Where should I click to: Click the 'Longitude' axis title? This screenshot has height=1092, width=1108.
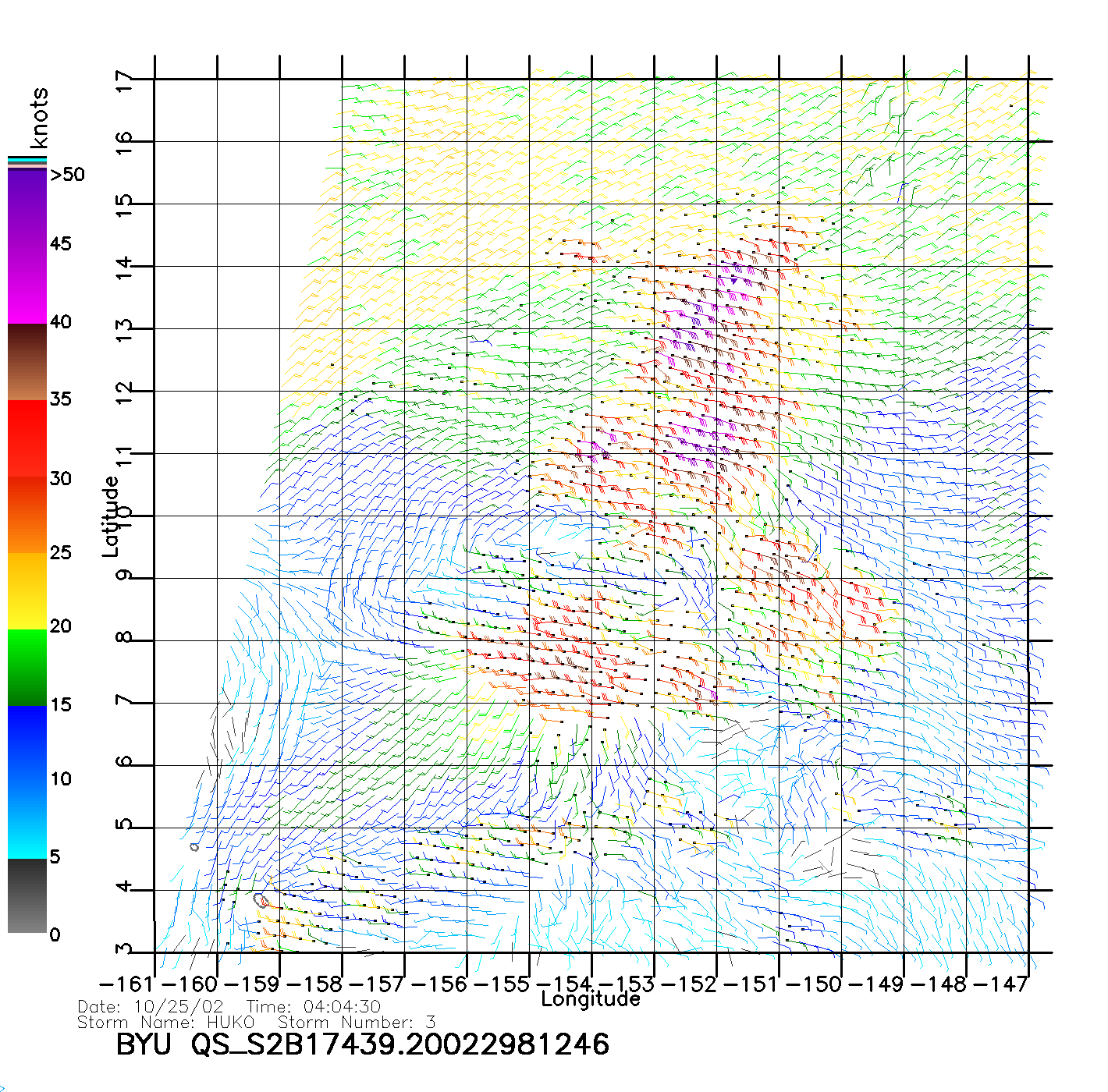tap(591, 999)
